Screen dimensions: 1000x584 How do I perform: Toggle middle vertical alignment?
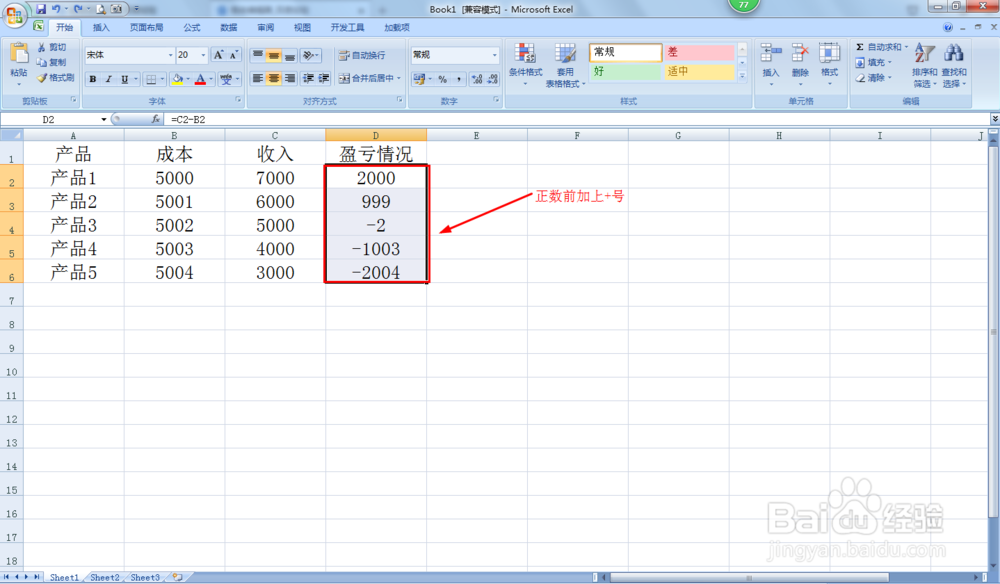click(274, 55)
